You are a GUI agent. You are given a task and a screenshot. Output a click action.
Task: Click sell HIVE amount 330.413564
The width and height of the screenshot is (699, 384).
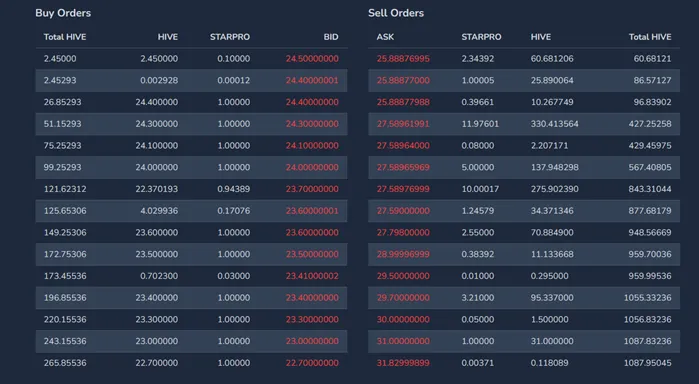tap(555, 124)
